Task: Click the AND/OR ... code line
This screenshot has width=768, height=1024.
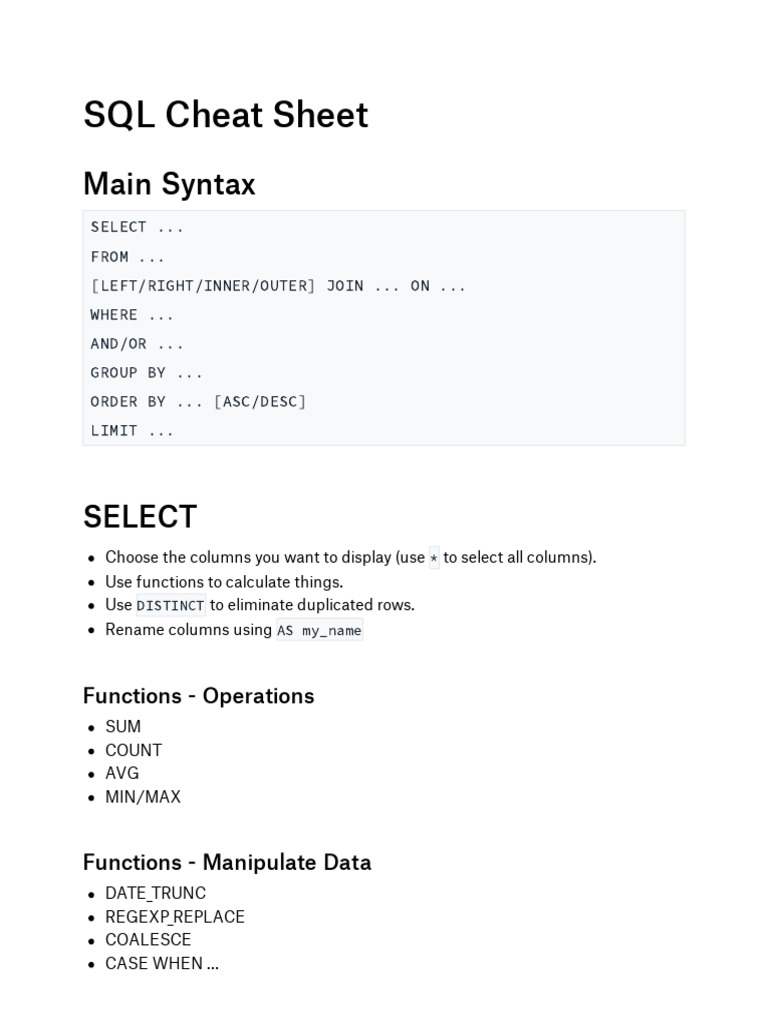Action: point(137,344)
